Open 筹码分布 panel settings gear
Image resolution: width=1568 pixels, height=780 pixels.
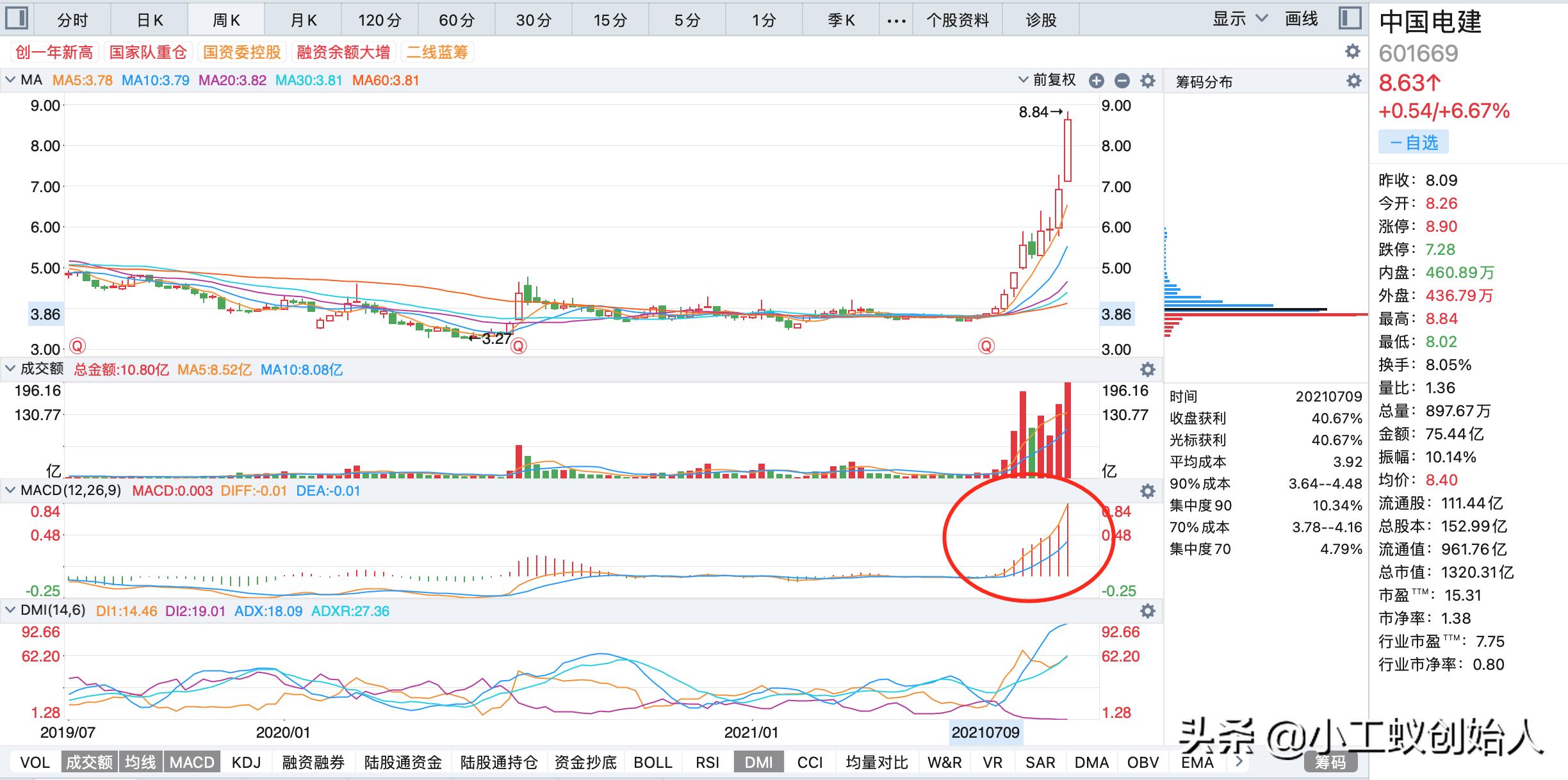click(1353, 81)
